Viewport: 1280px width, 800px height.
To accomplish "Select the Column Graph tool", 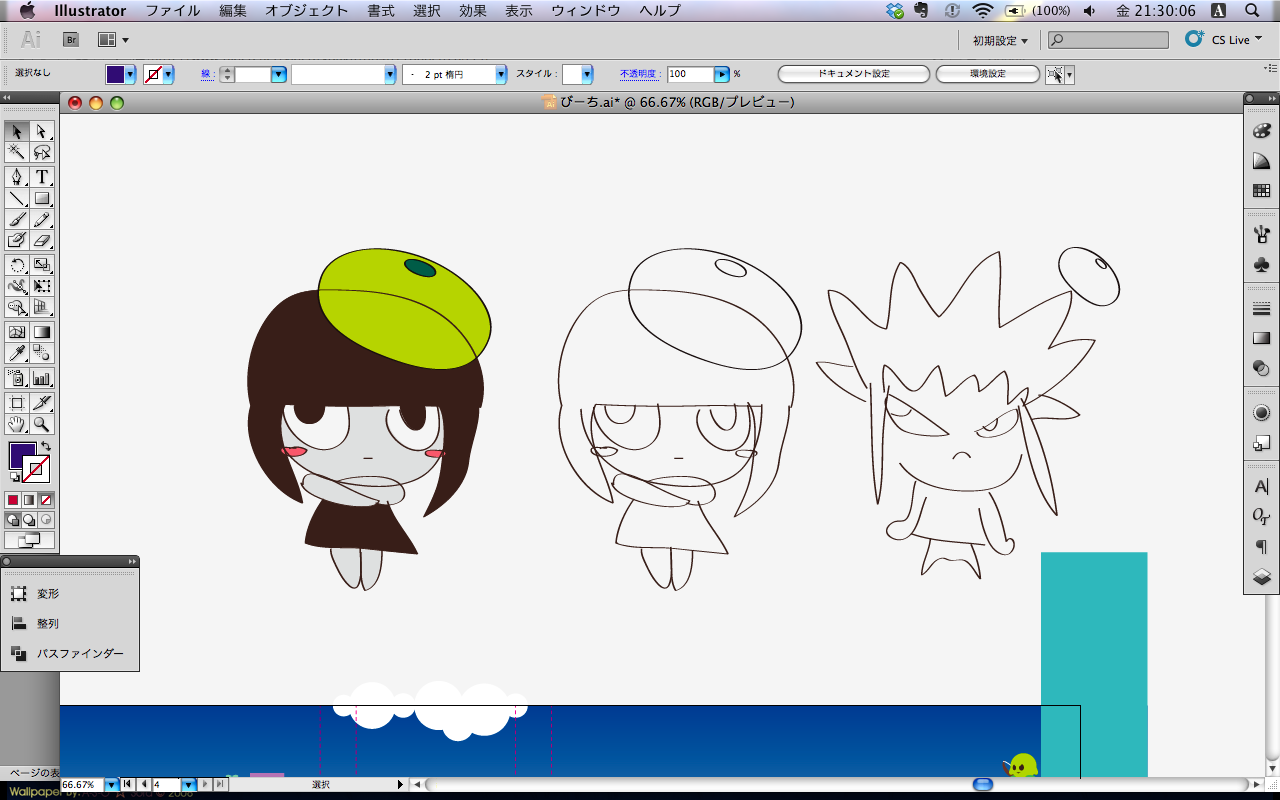I will tap(42, 378).
